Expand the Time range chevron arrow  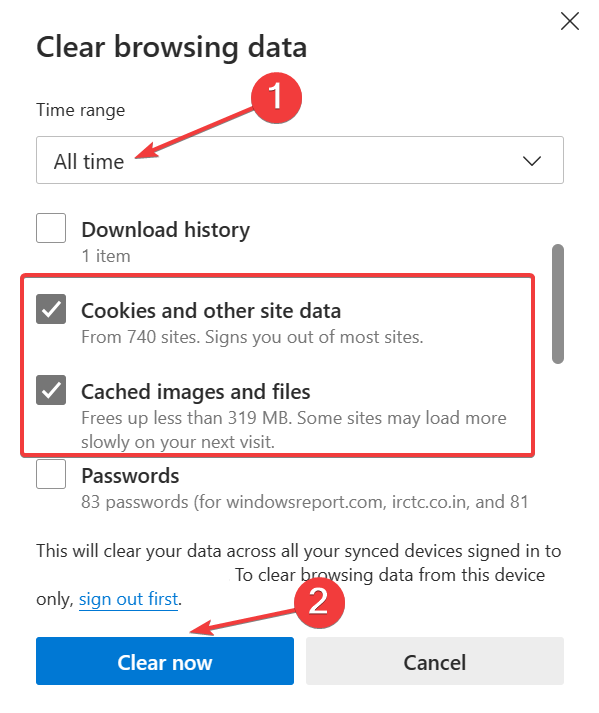pos(531,161)
